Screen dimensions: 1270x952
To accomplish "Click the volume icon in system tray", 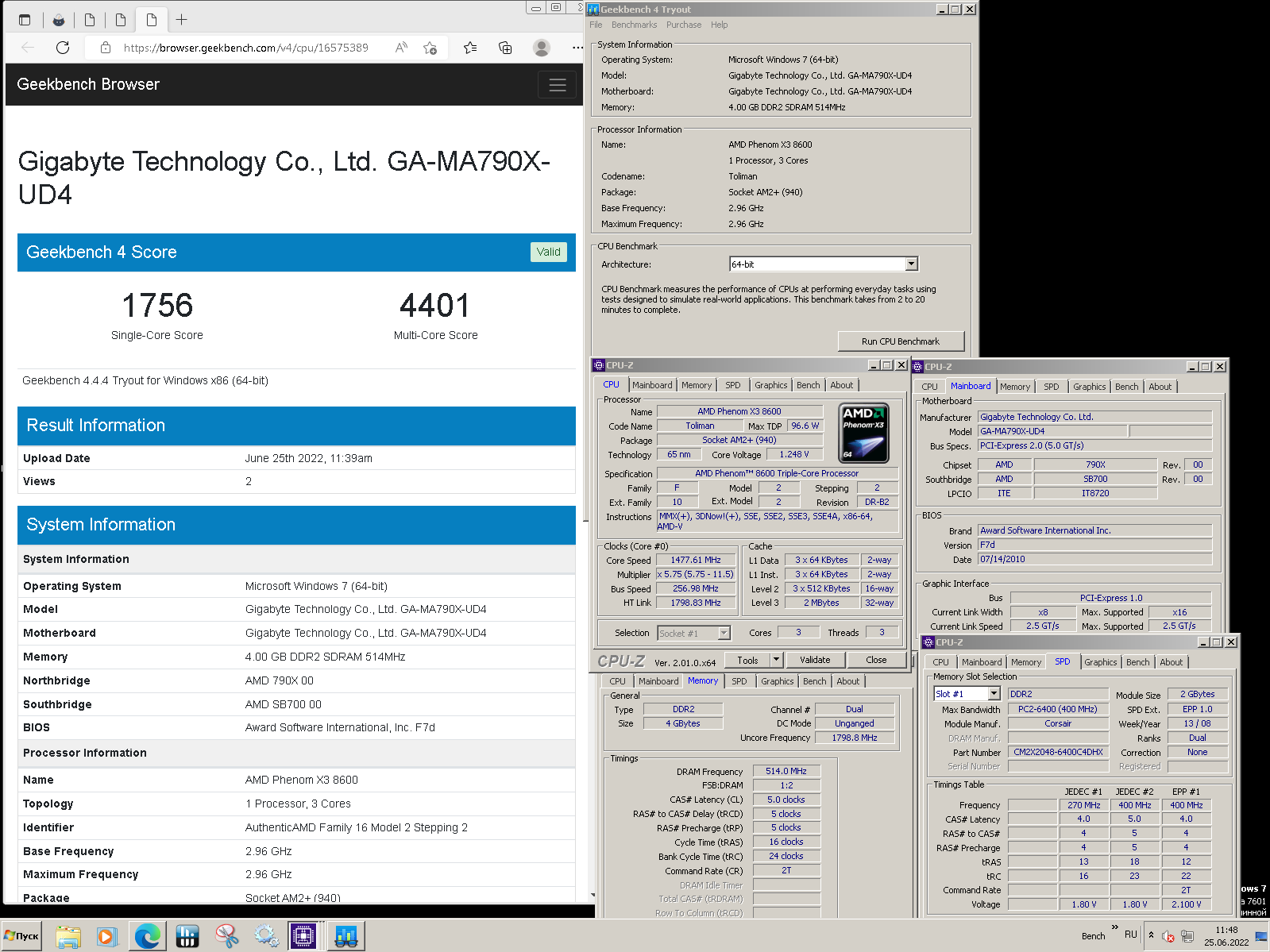I will pos(1168,936).
